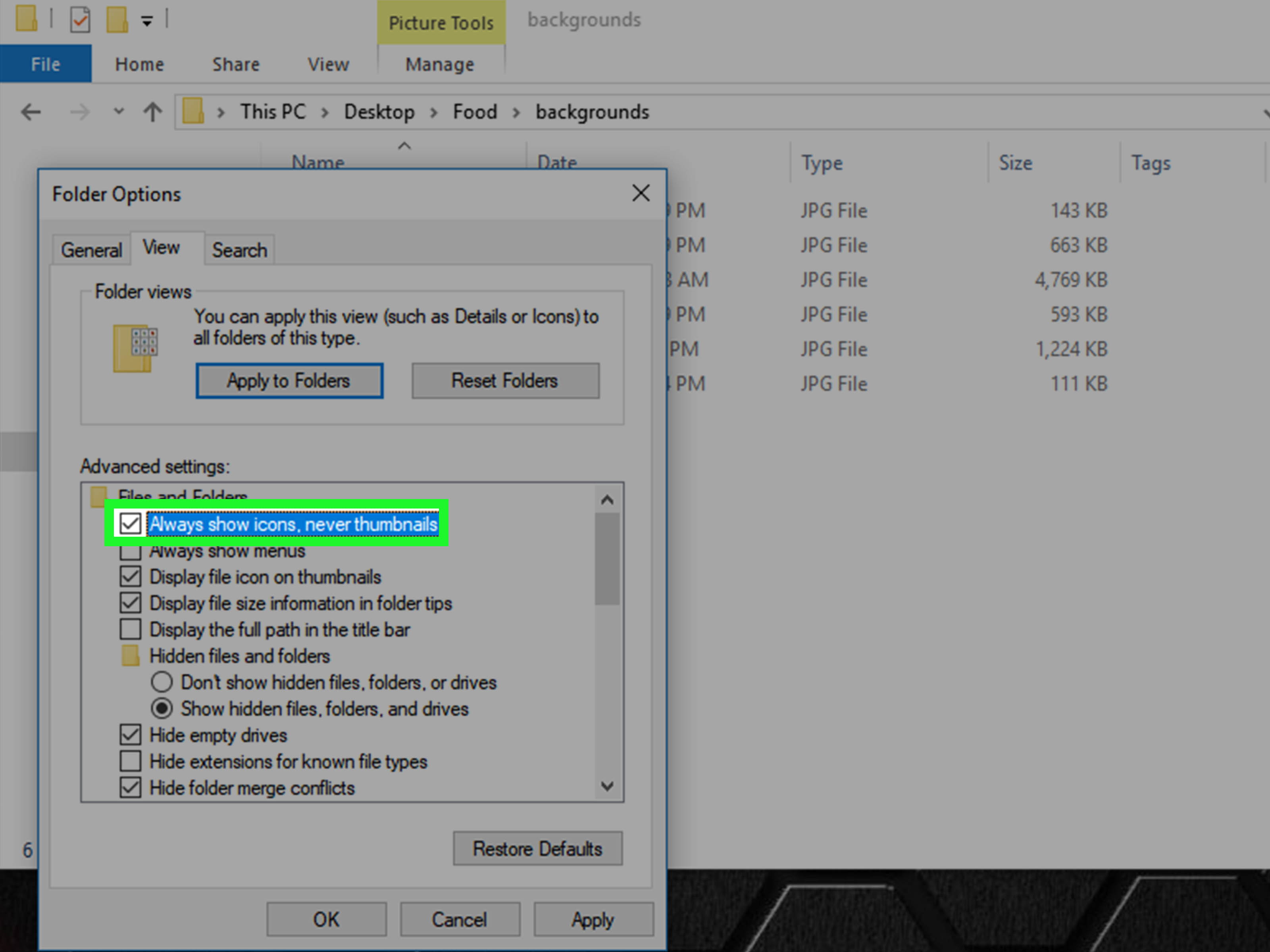This screenshot has height=952, width=1270.
Task: Click the first folder icon on the Quick Access Toolbar
Action: (x=27, y=18)
